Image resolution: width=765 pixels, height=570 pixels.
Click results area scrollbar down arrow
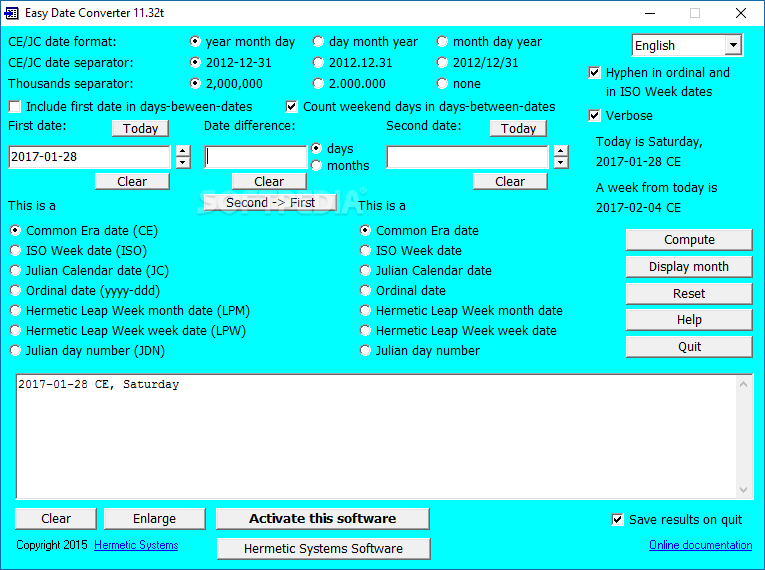(x=744, y=489)
